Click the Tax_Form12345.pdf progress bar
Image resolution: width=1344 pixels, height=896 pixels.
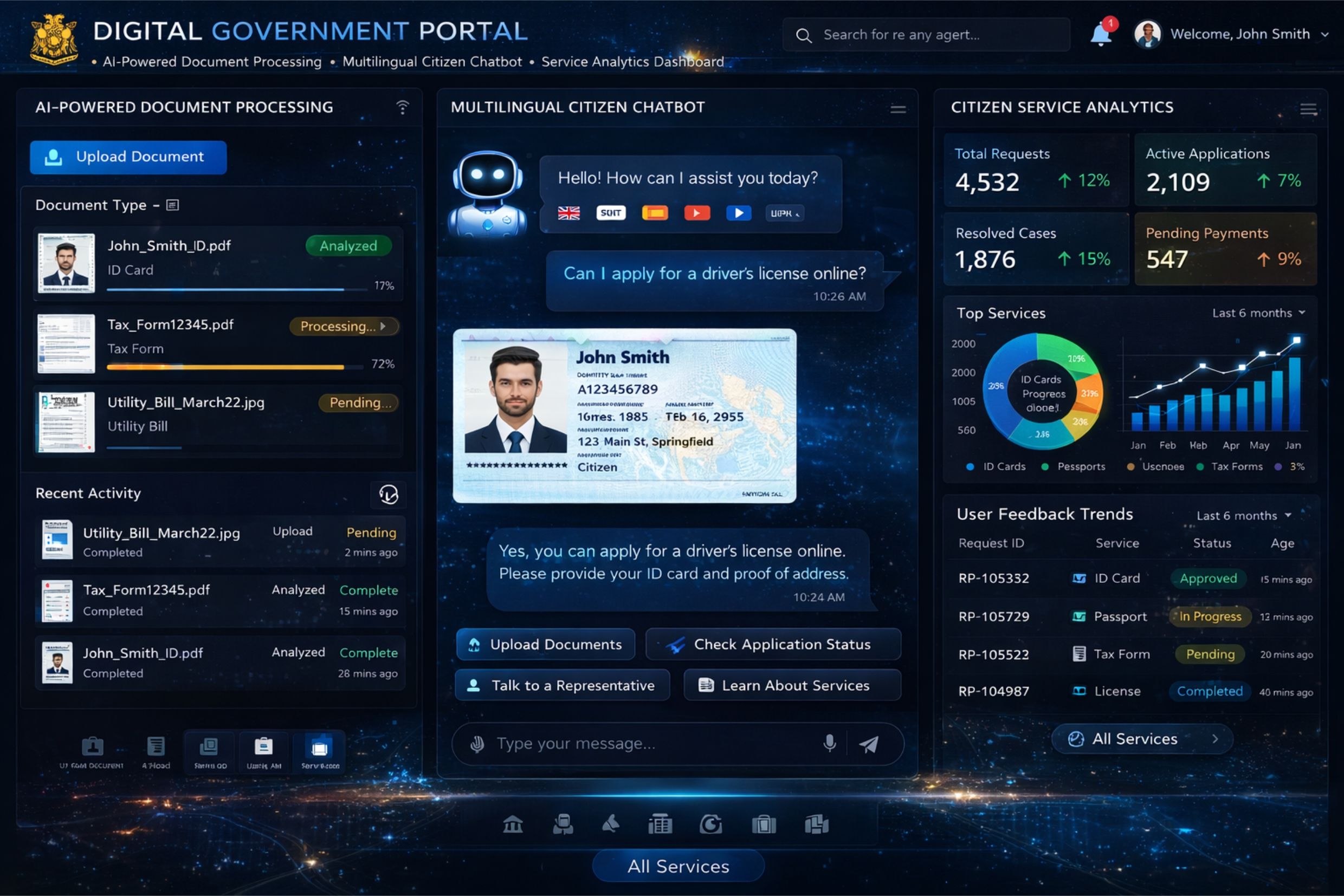tap(236, 367)
